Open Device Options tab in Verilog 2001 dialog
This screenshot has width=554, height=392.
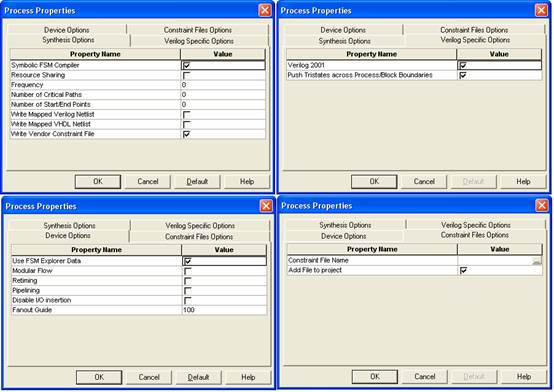tap(343, 30)
